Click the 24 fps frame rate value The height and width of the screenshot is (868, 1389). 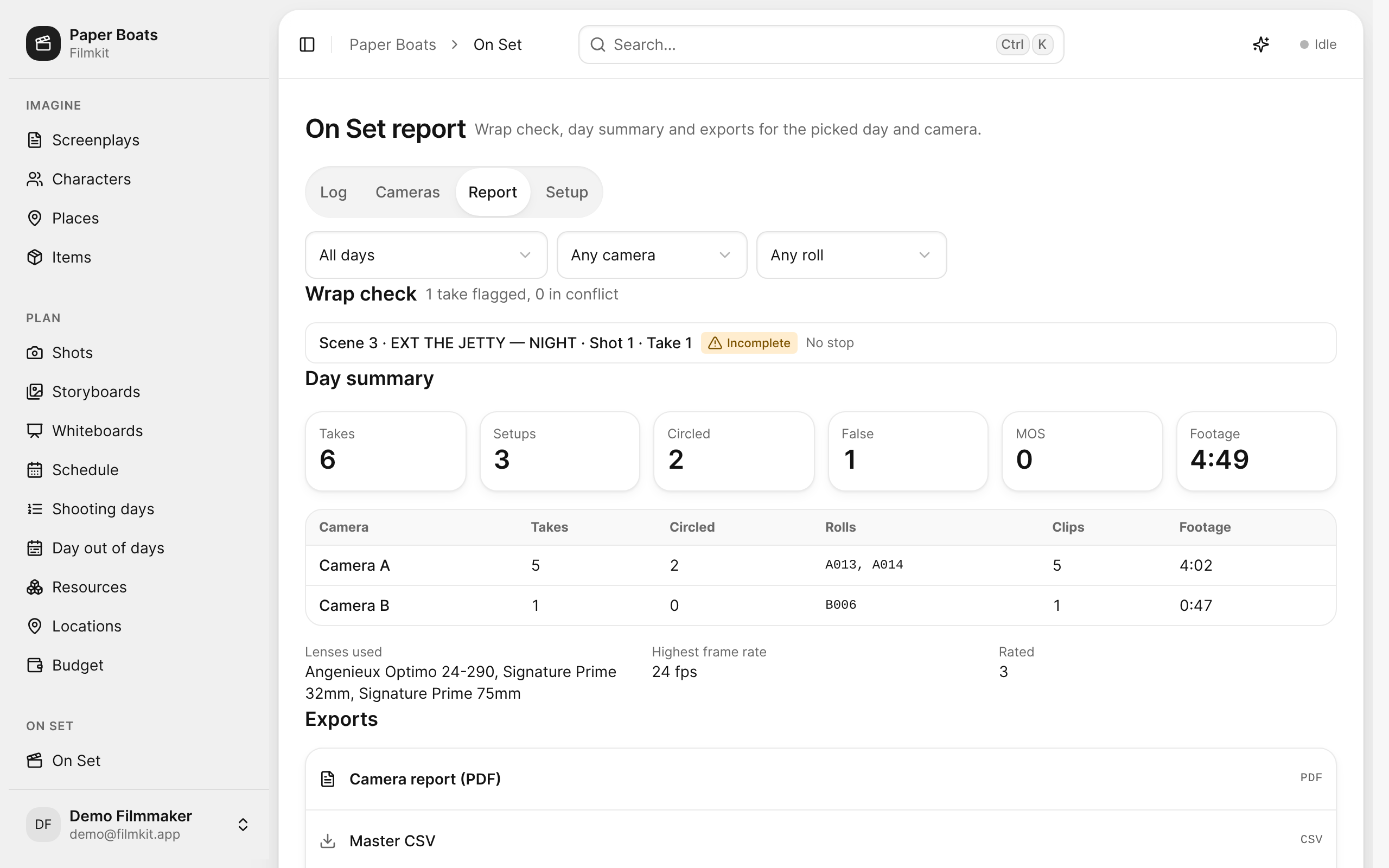674,672
